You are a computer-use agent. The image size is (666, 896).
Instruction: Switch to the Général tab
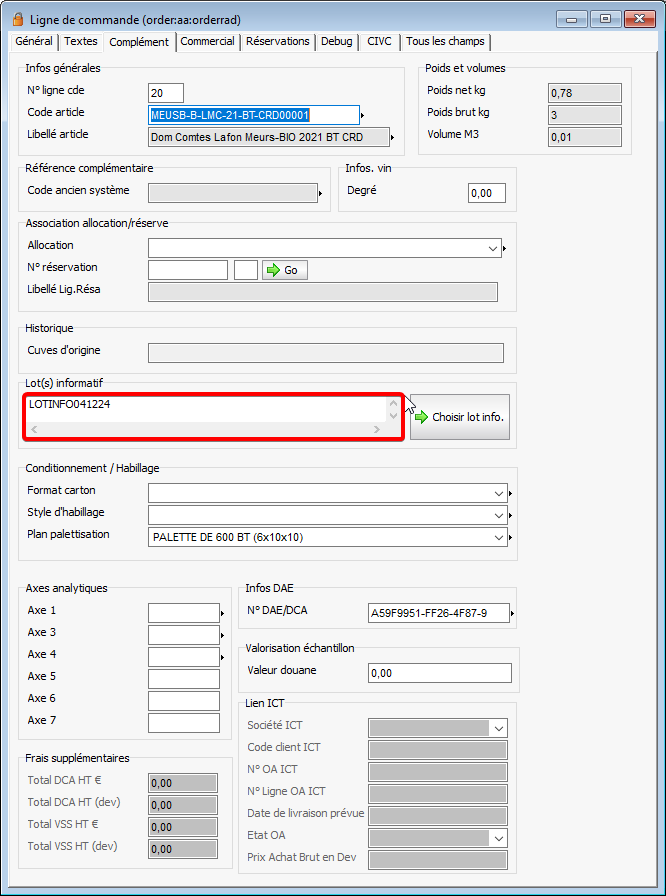[x=34, y=41]
